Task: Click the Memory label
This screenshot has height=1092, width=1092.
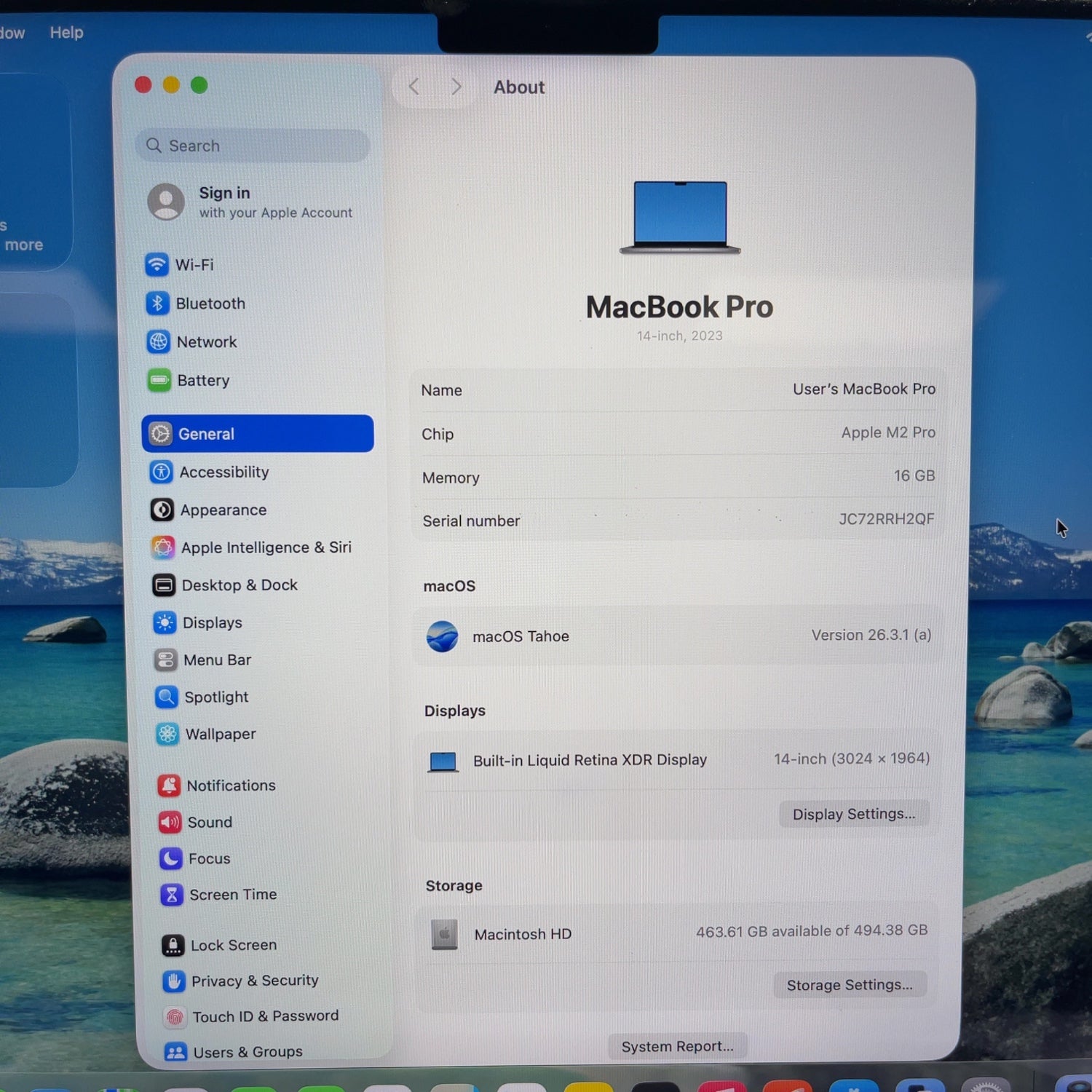Action: [x=451, y=478]
